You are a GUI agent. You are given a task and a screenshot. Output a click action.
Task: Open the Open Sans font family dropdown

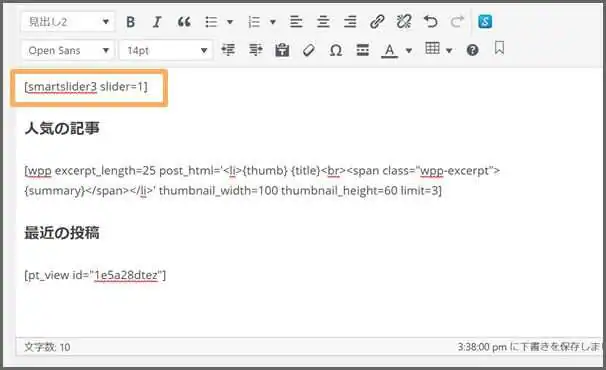coord(68,50)
